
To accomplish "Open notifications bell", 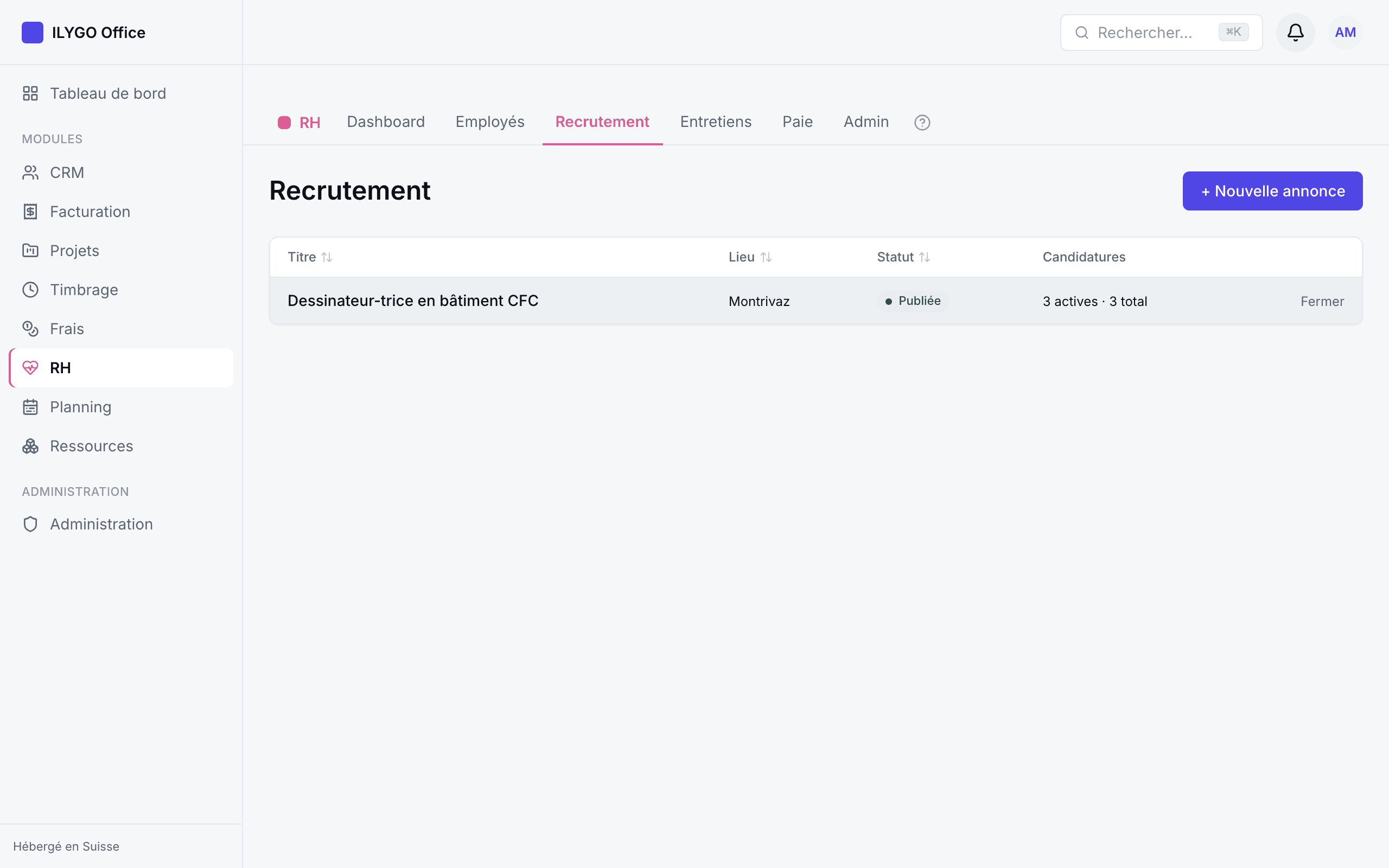I will [1296, 32].
